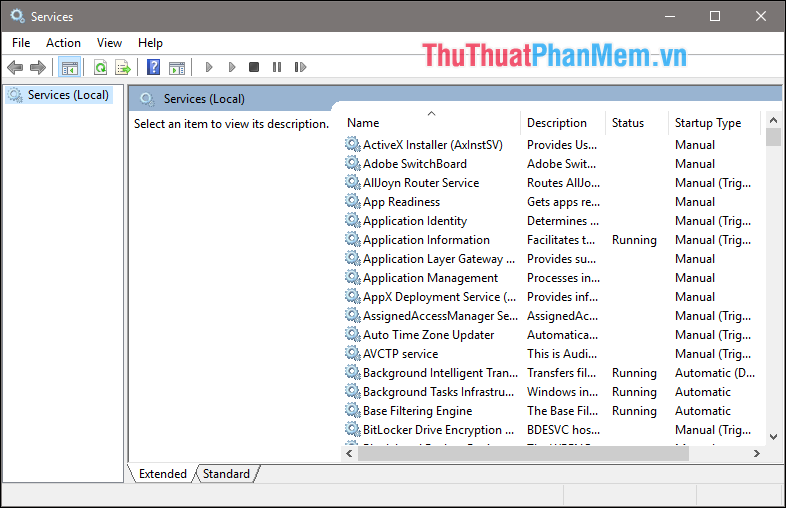Image resolution: width=786 pixels, height=508 pixels.
Task: Click the Refresh toolbar icon
Action: click(x=100, y=67)
